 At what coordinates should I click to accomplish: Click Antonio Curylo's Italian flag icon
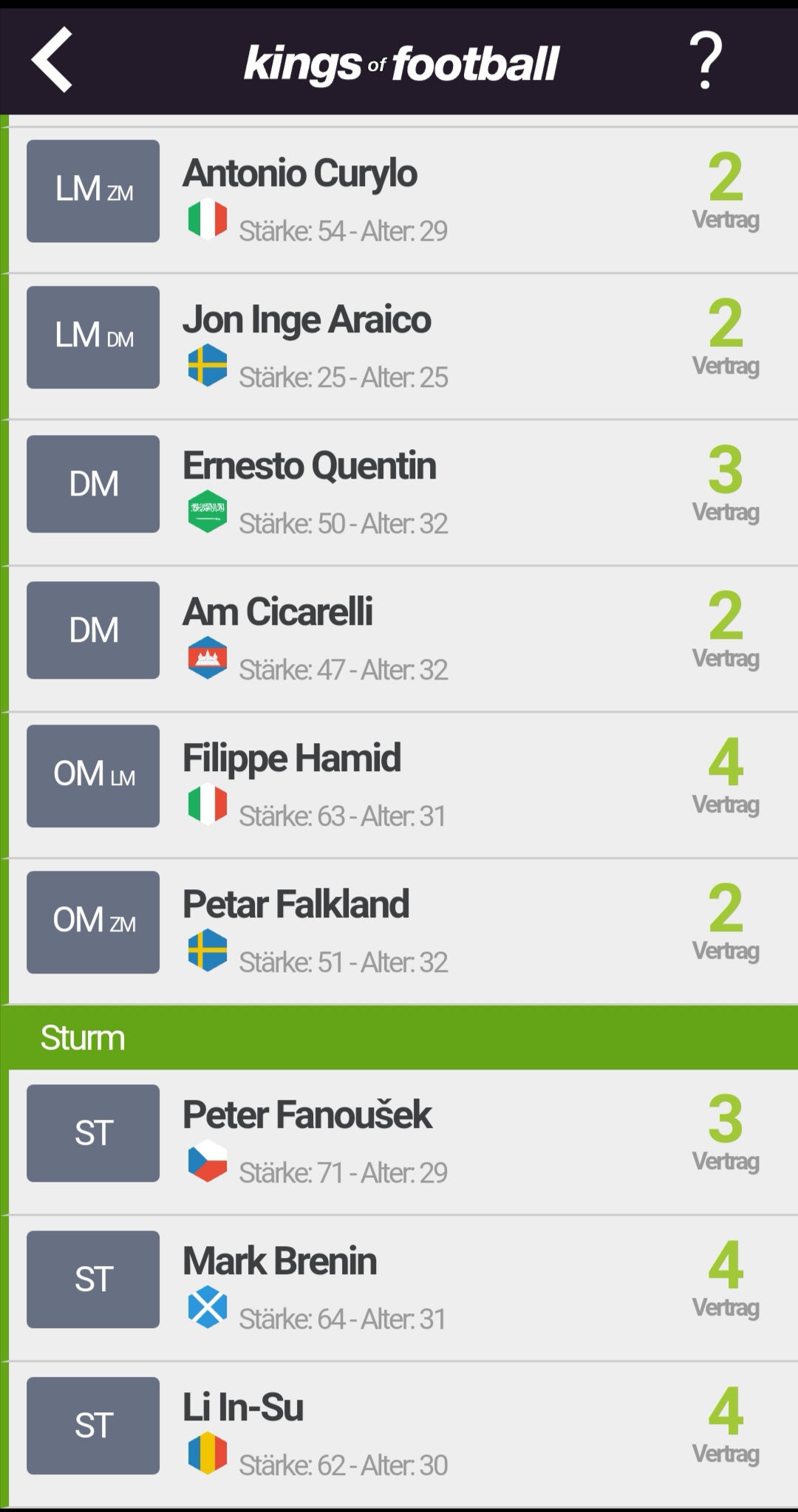(x=208, y=219)
